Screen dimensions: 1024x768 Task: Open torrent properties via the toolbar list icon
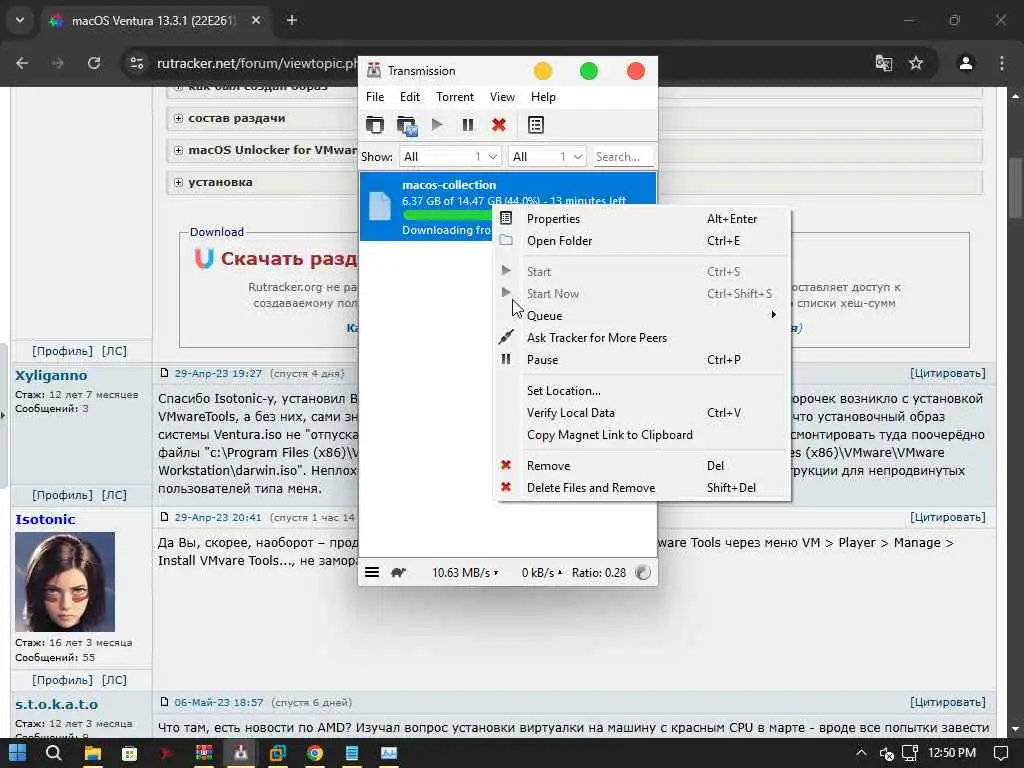[536, 124]
